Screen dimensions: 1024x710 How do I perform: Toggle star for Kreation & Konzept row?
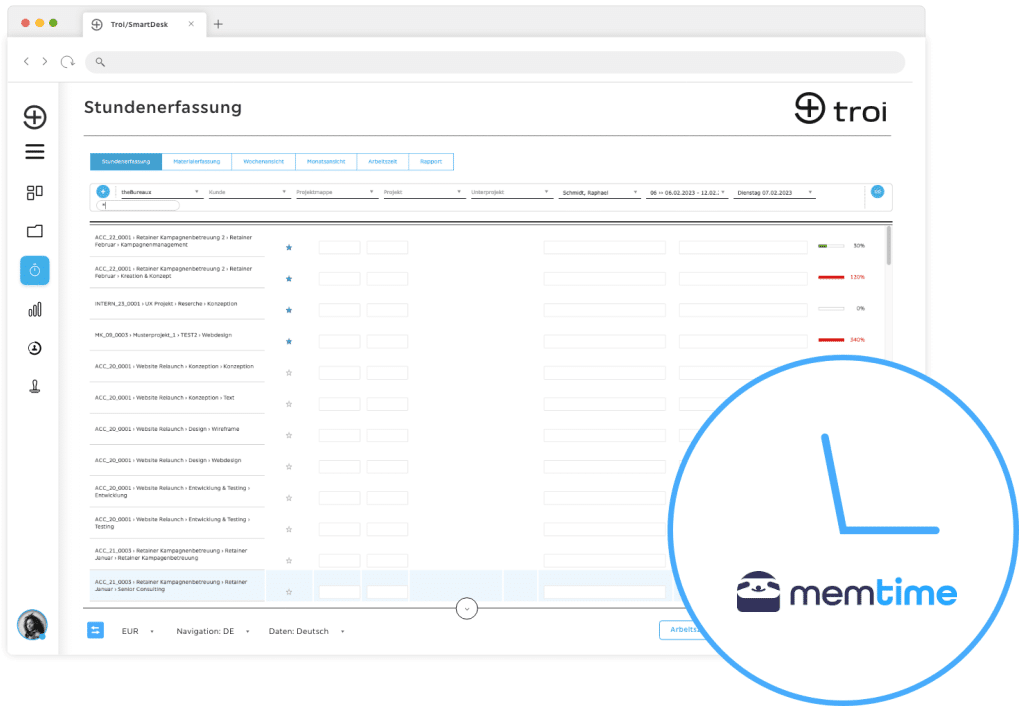pyautogui.click(x=289, y=279)
